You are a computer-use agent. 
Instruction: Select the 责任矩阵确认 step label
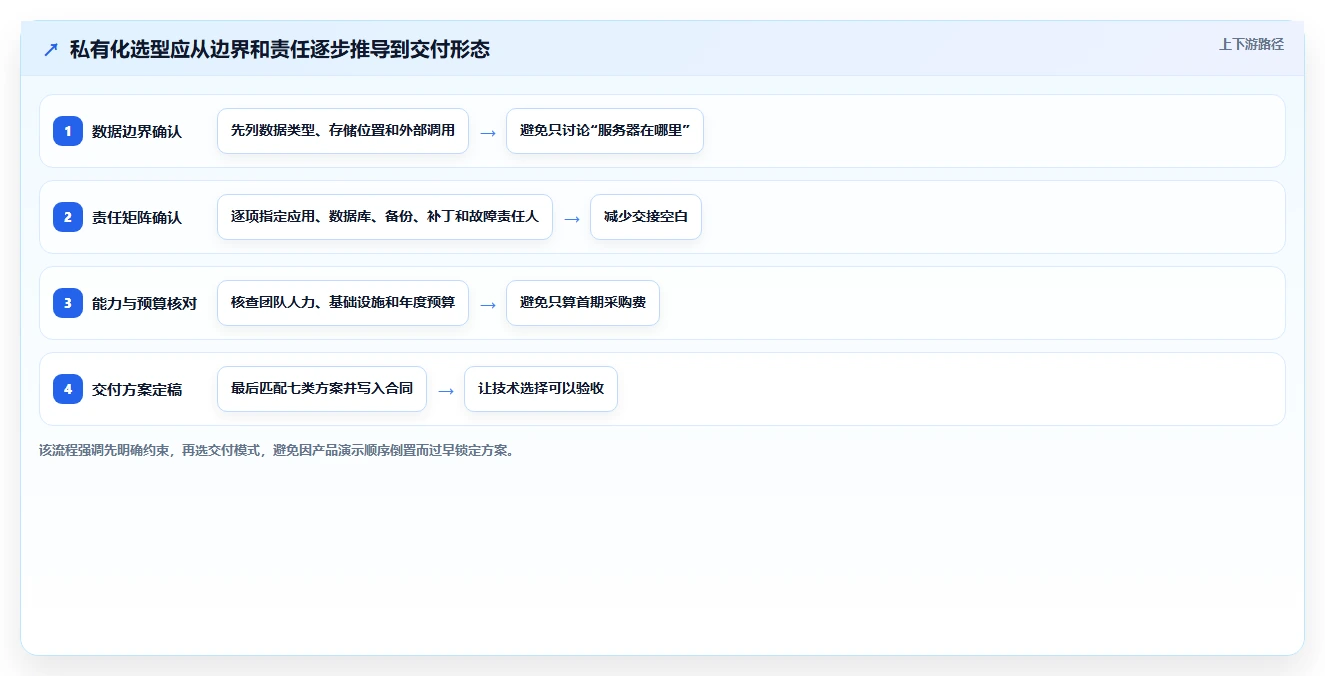tap(137, 217)
